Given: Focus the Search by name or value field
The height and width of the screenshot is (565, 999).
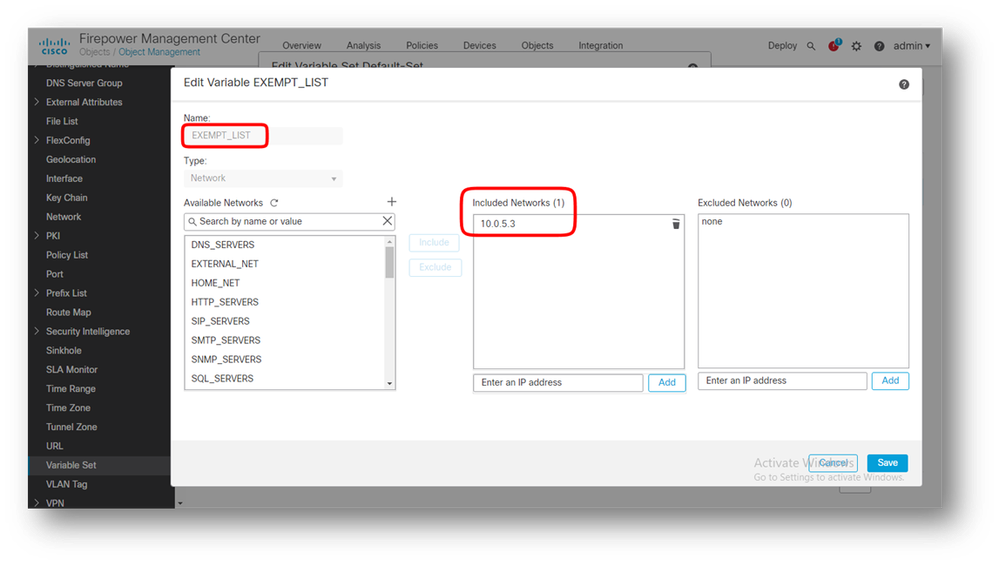Looking at the screenshot, I should pos(289,222).
